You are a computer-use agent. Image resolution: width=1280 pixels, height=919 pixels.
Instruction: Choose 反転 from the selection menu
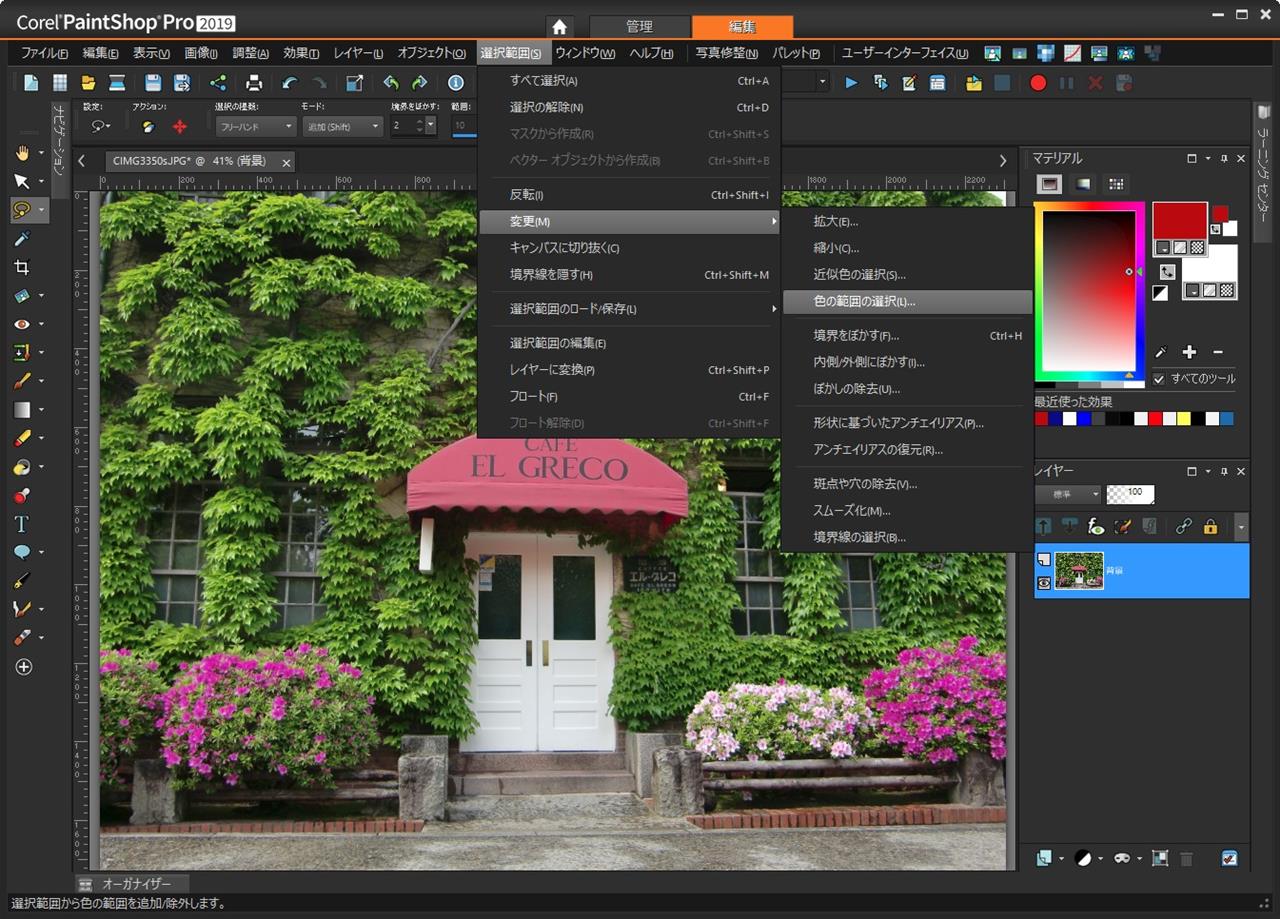629,195
